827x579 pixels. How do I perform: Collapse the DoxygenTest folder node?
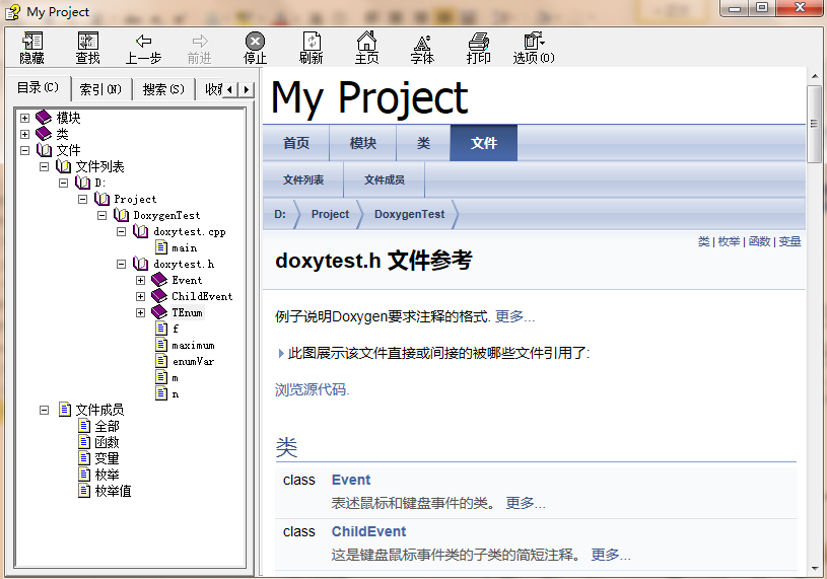click(102, 215)
